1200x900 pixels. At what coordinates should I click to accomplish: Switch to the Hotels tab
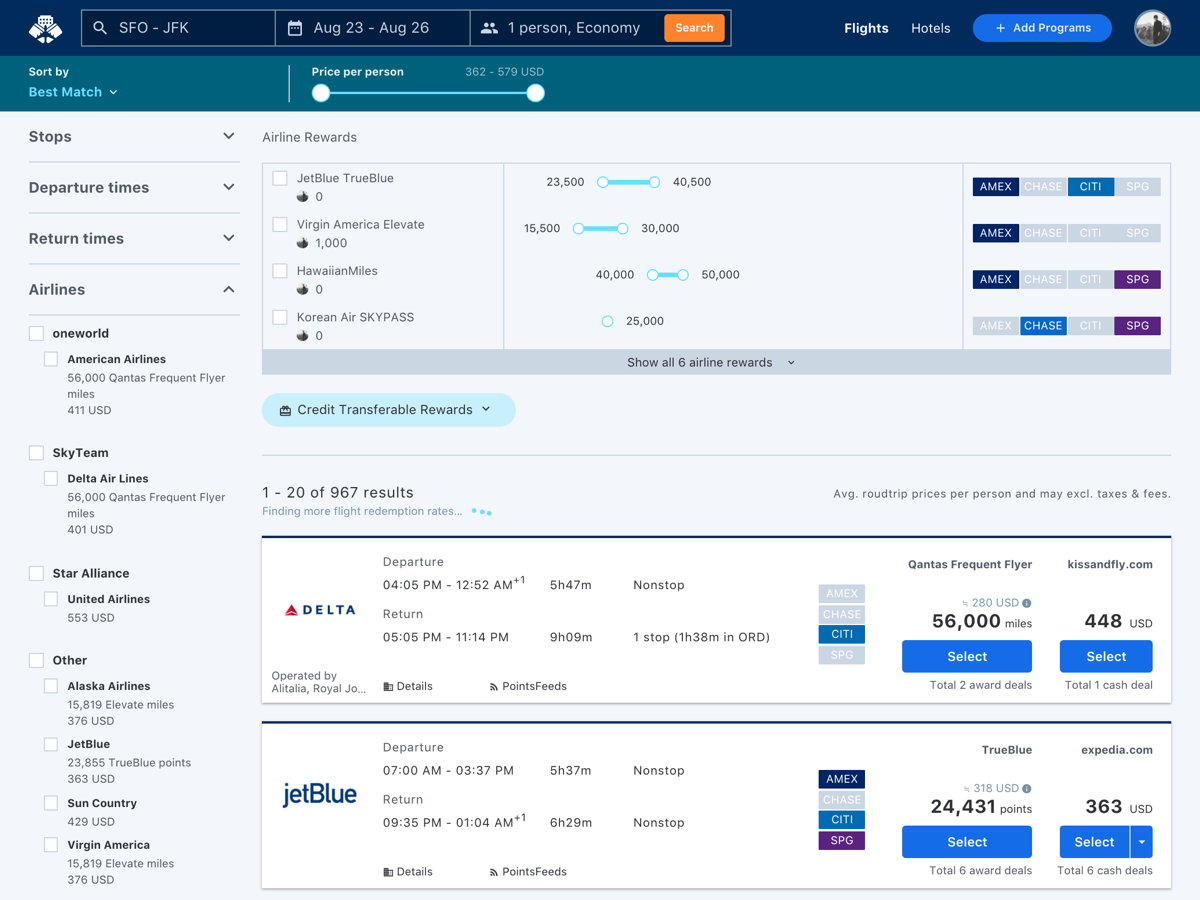(930, 28)
